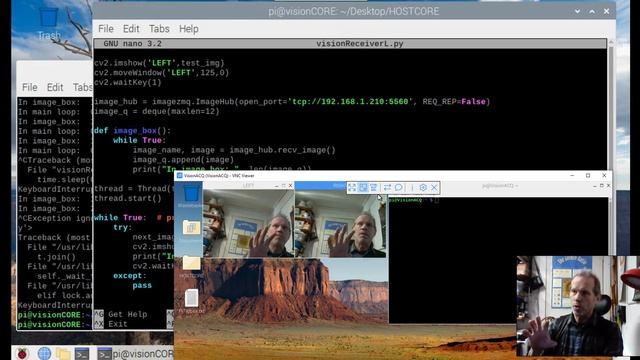Switch to the pi@visionCORE taskbar window button

[135, 353]
